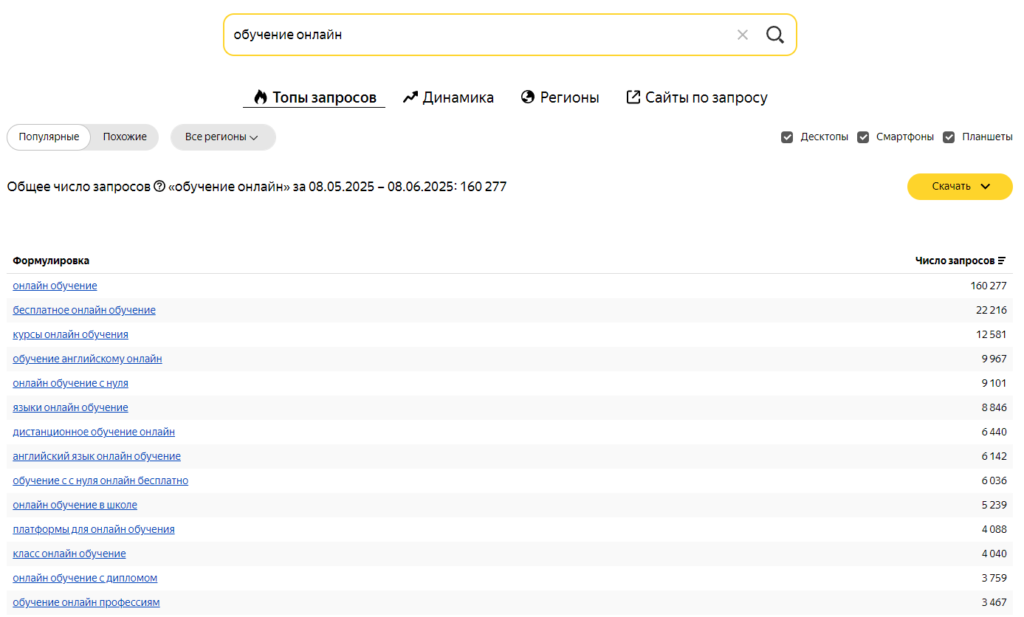Toggle the Смартфоны checkbox
This screenshot has height=617, width=1024.
[x=863, y=137]
